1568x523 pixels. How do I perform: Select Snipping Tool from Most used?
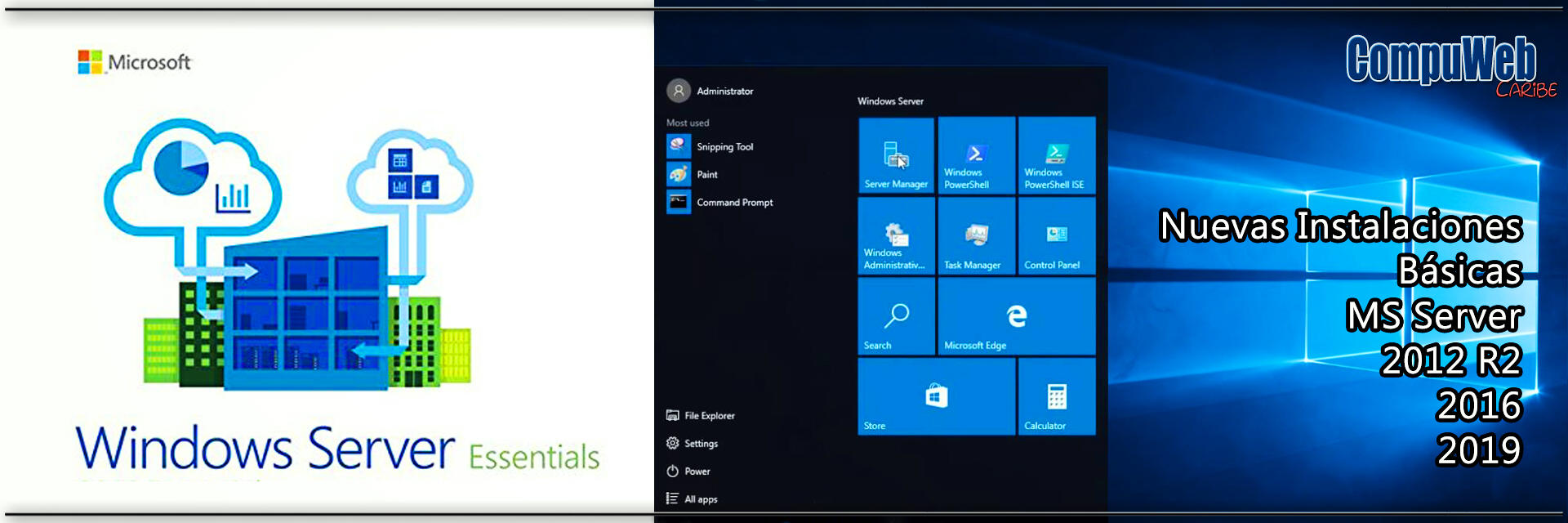tap(724, 147)
